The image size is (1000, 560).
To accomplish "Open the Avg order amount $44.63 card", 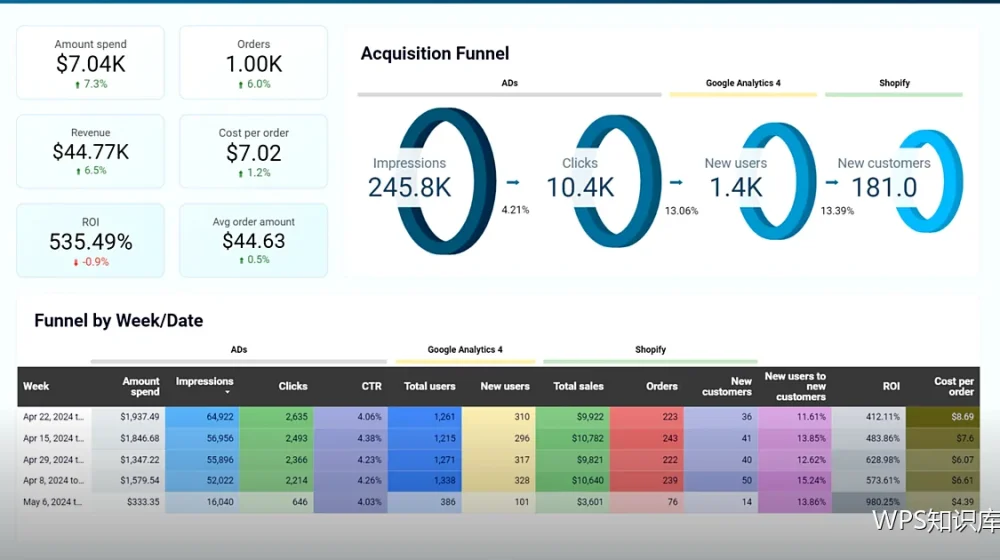I will point(253,240).
